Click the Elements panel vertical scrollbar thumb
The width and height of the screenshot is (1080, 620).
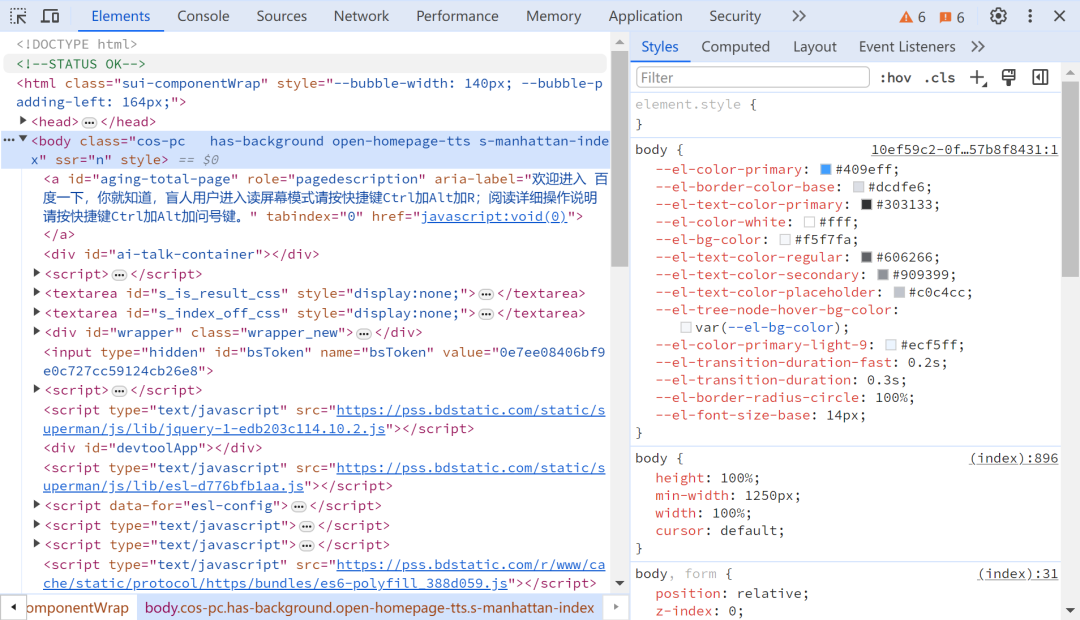tap(619, 158)
